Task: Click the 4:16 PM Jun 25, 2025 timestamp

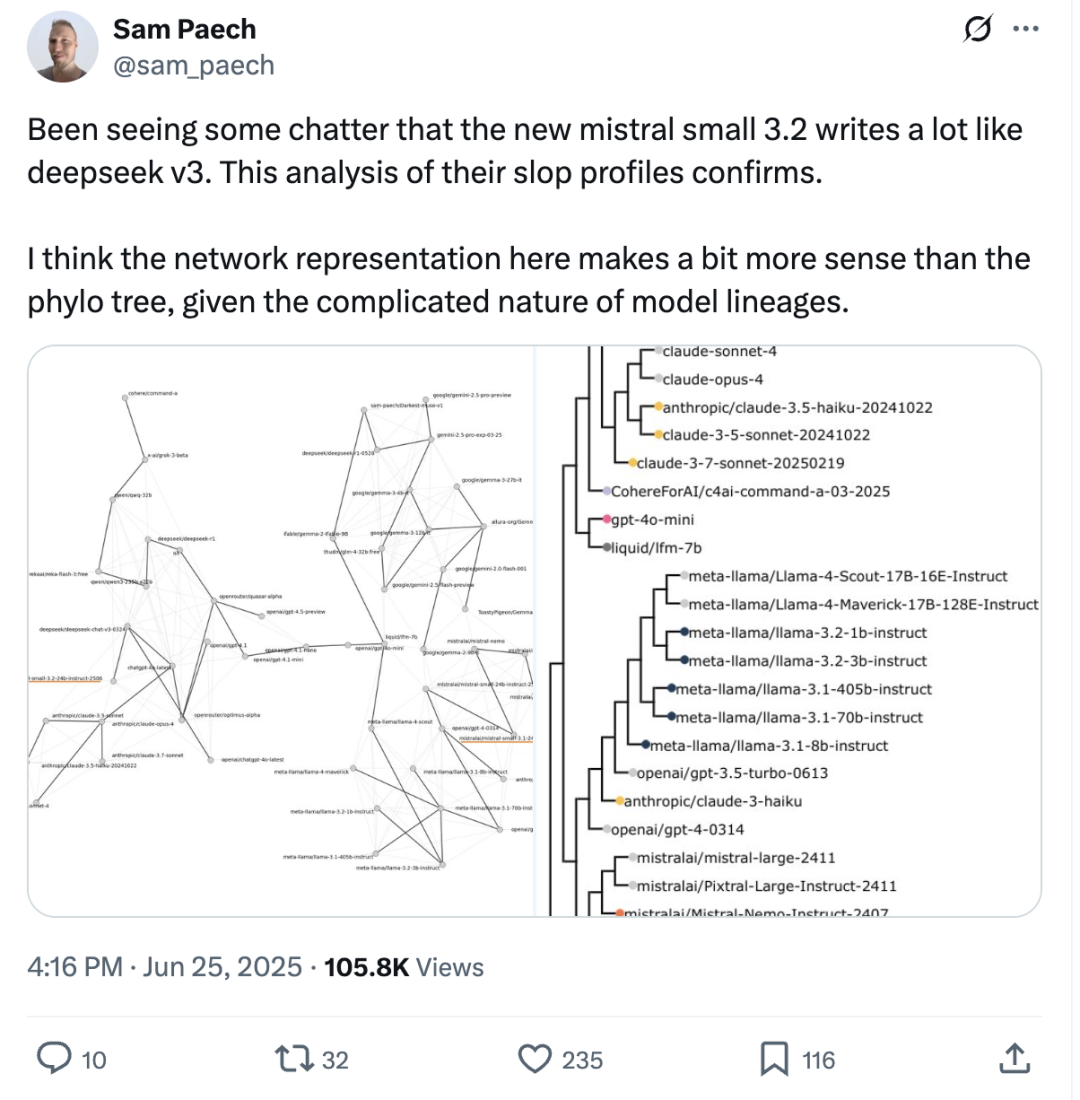Action: [x=164, y=967]
